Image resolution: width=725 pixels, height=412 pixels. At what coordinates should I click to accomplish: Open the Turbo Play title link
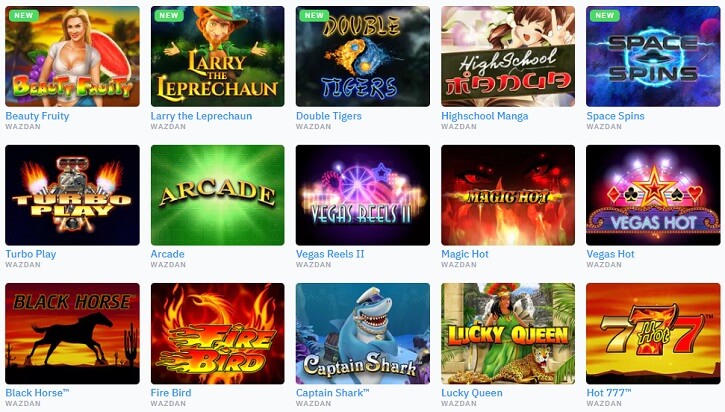[x=31, y=254]
